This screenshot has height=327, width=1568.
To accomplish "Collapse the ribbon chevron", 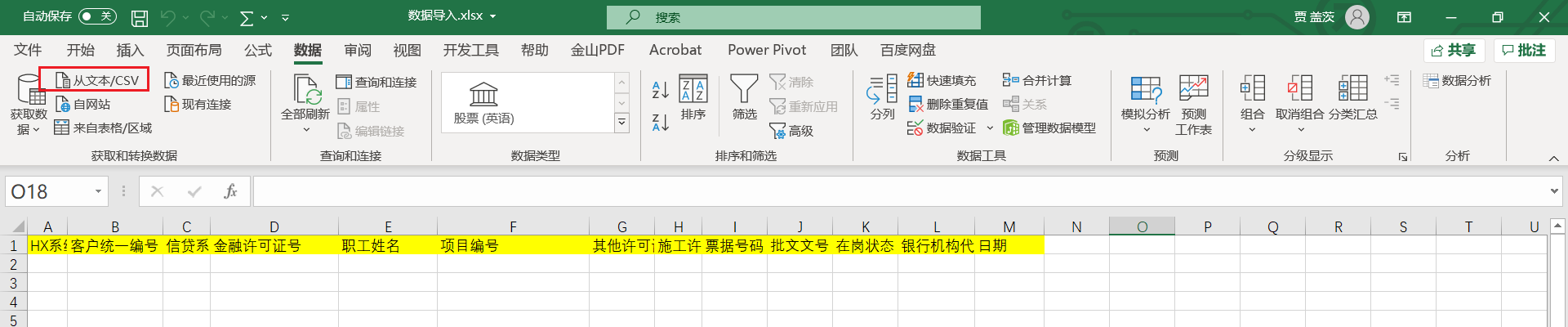I will [x=1553, y=158].
